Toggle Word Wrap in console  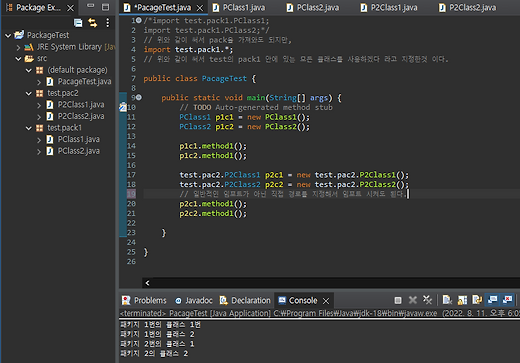coord(477,300)
